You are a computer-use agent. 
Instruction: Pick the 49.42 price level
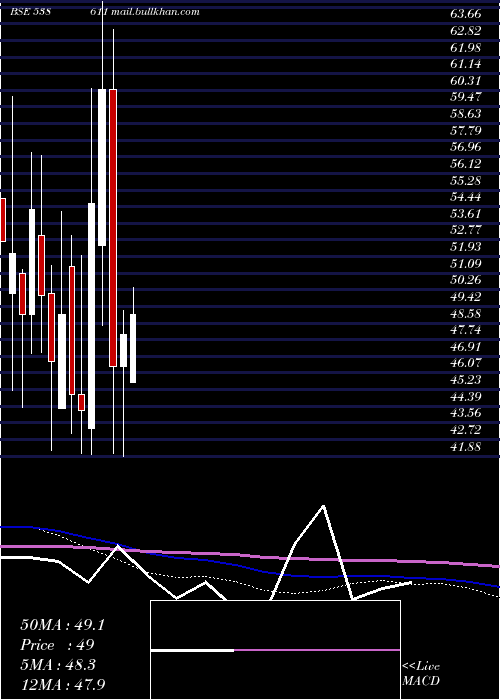[x=466, y=296]
